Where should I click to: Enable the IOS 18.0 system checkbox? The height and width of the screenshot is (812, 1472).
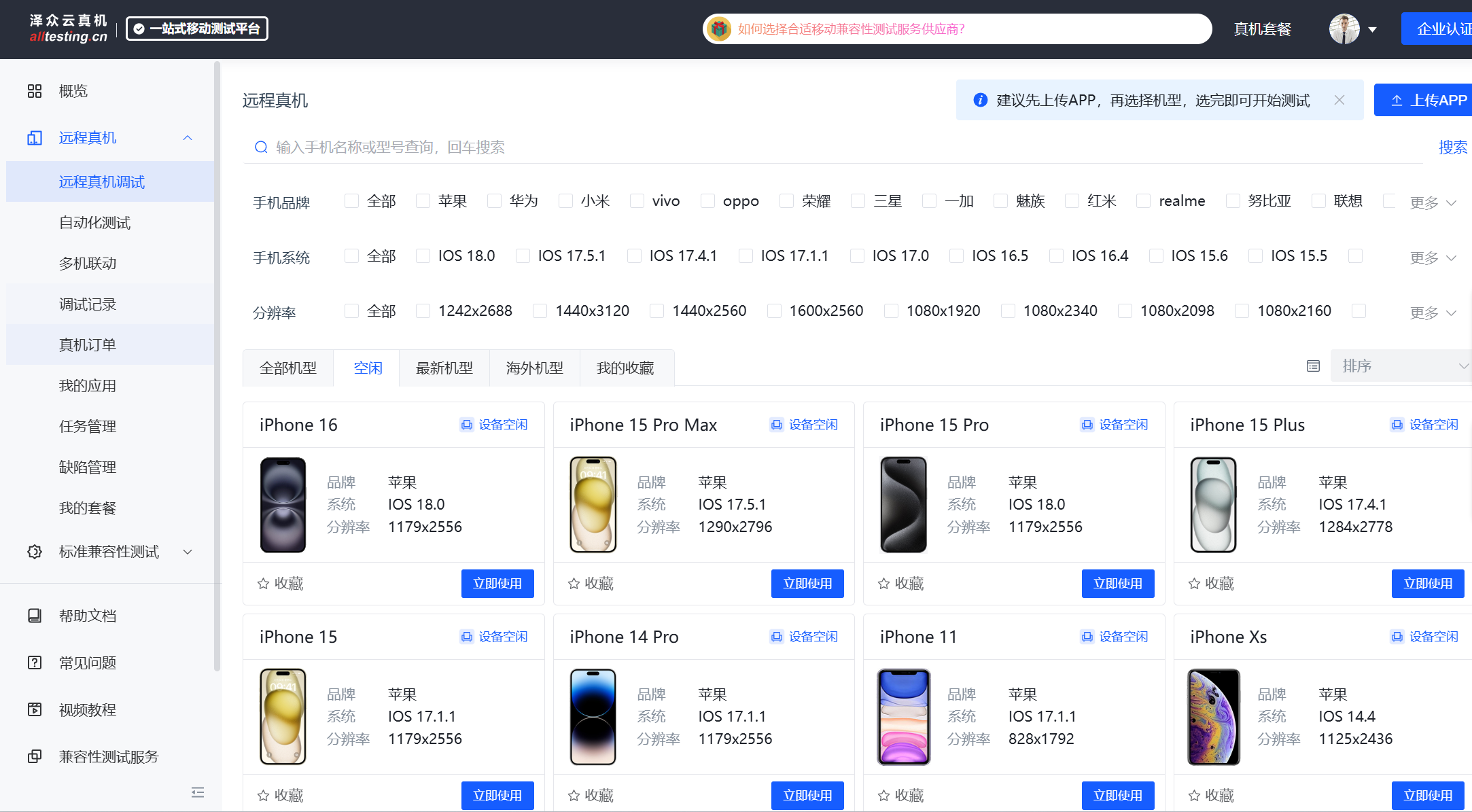(423, 256)
